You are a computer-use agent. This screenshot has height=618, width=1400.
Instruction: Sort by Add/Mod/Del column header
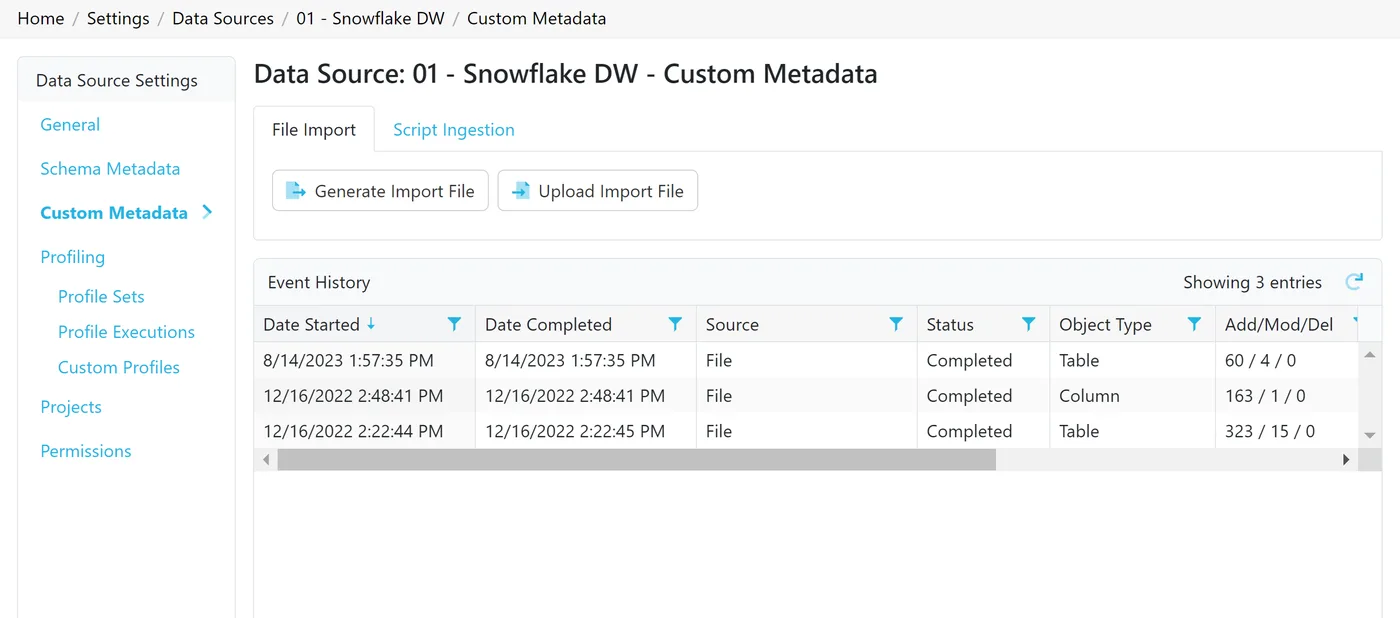1279,324
